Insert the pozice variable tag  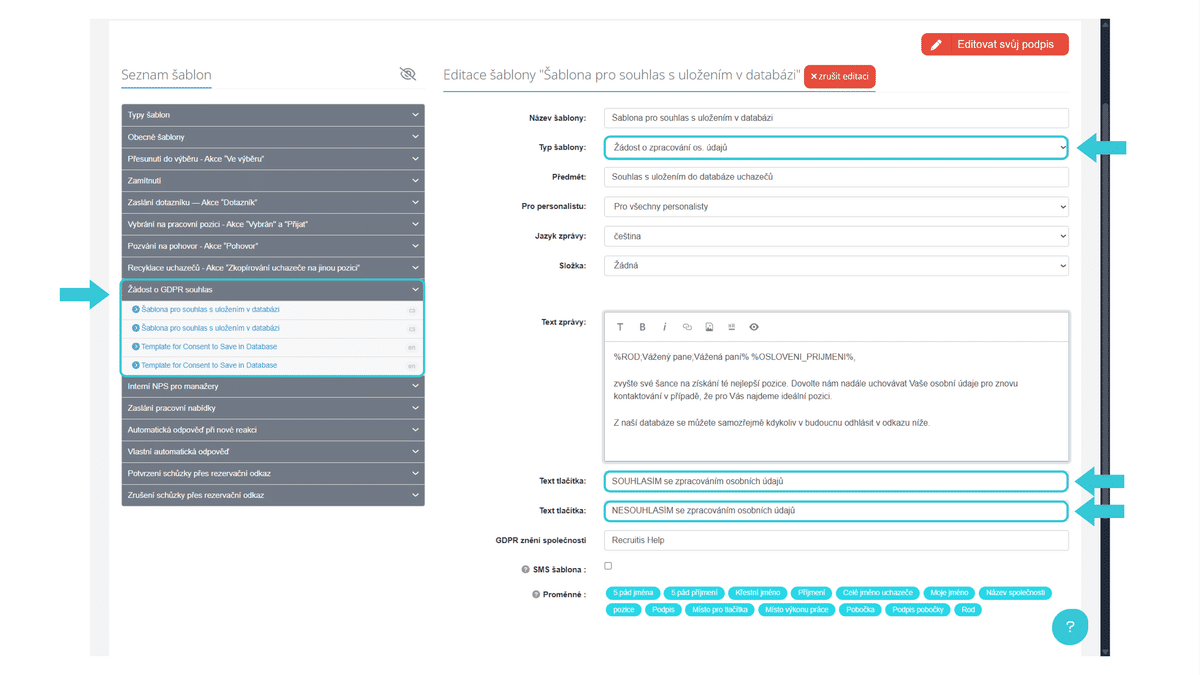pyautogui.click(x=624, y=609)
